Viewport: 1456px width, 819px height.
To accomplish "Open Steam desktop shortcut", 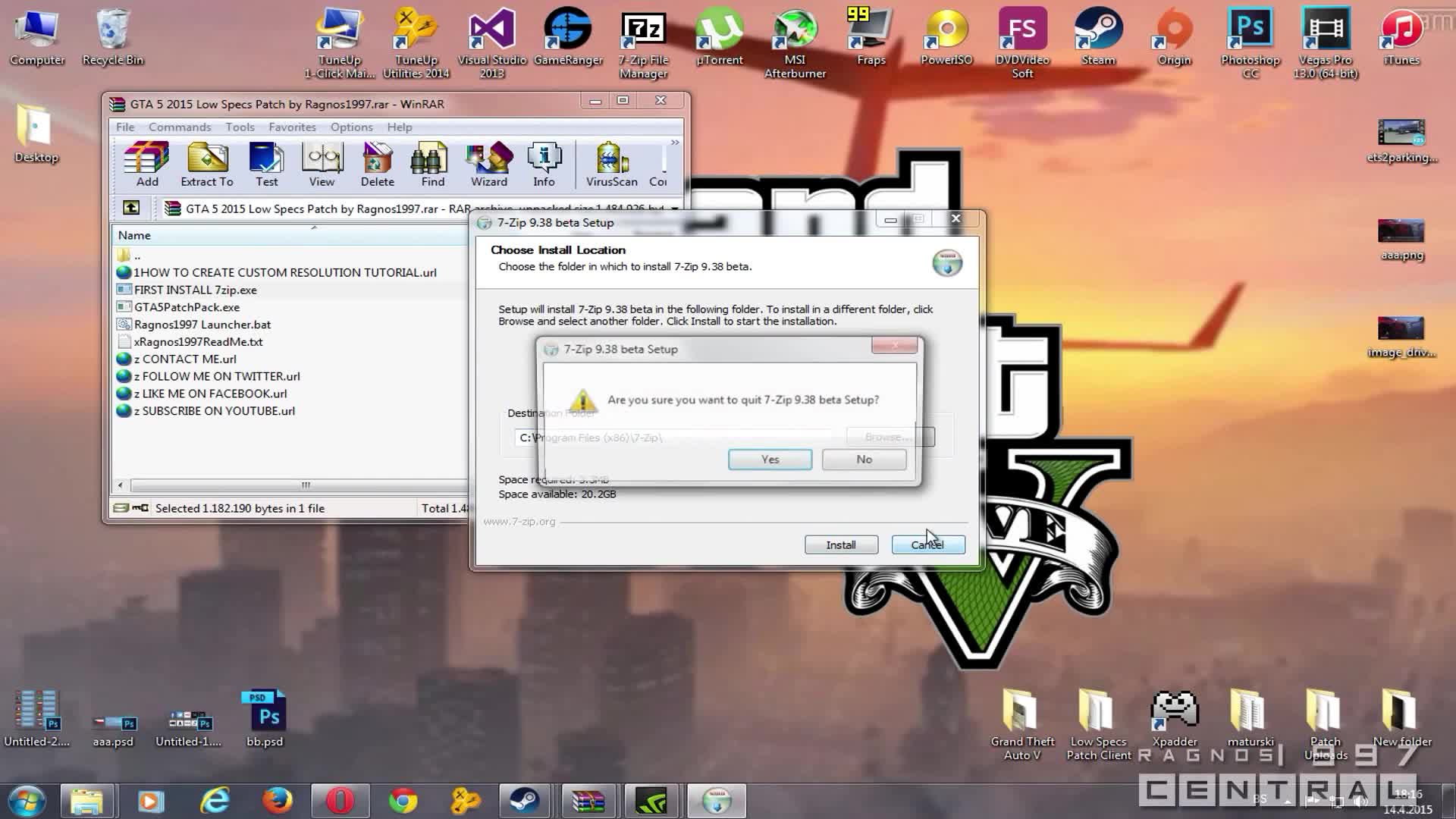I will [x=1098, y=36].
